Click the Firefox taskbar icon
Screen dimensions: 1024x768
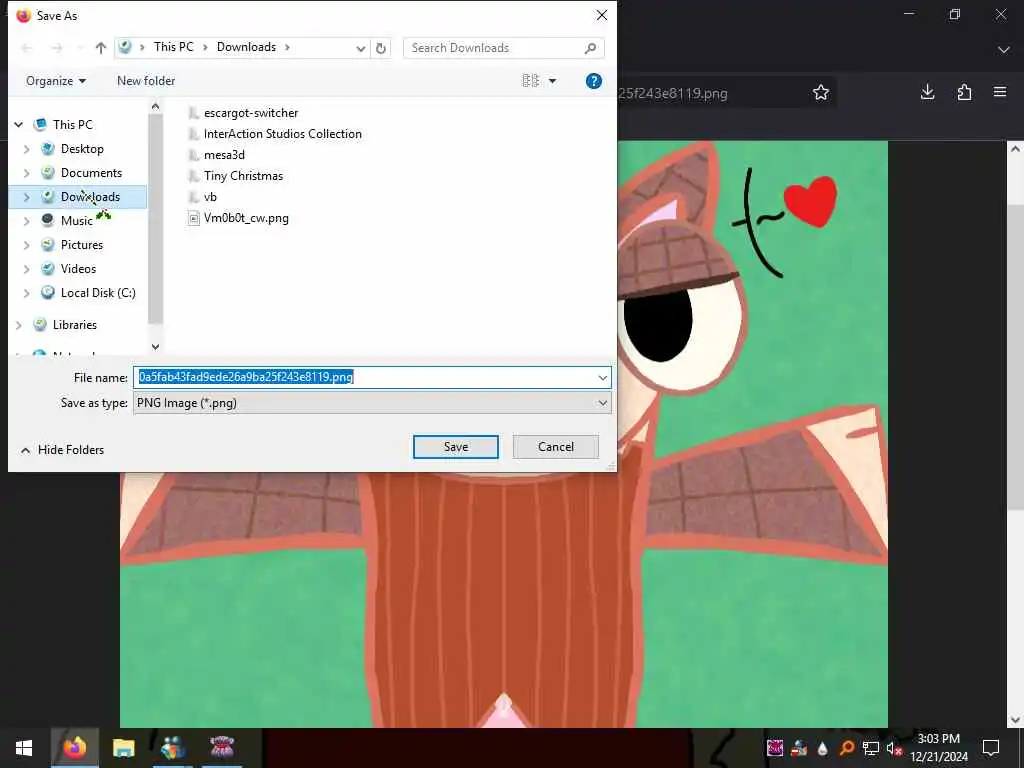(x=74, y=748)
